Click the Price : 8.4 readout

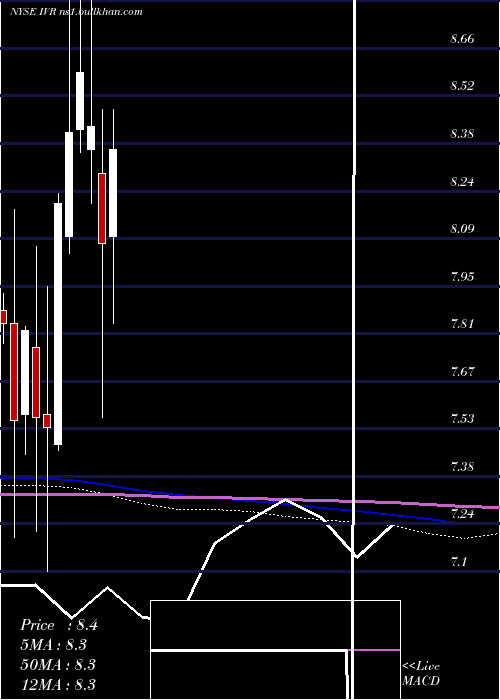(59, 625)
